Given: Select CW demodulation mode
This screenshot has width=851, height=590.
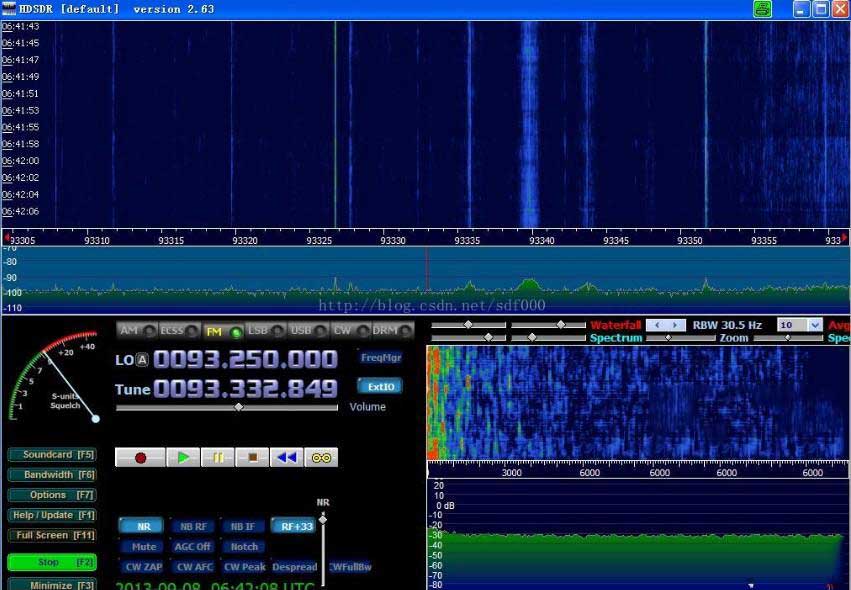Looking at the screenshot, I should point(351,331).
